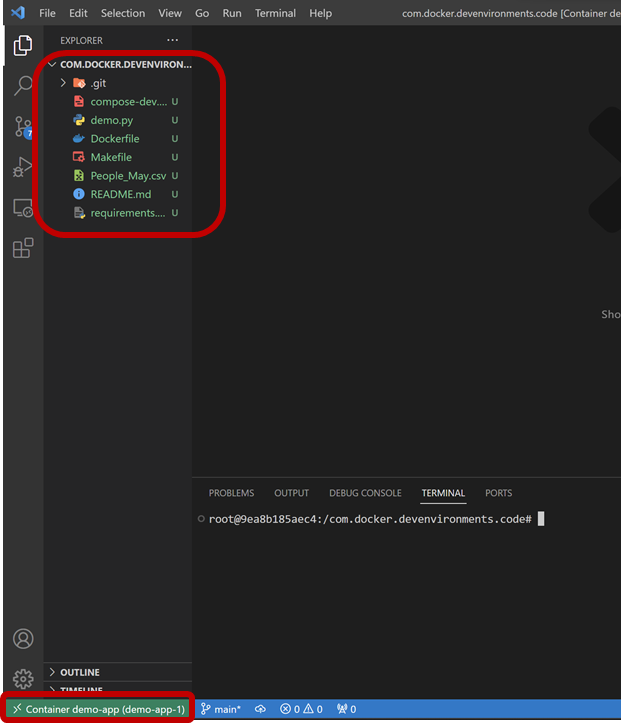Image resolution: width=621 pixels, height=723 pixels.
Task: Click the VS Code logo icon
Action: click(x=18, y=12)
